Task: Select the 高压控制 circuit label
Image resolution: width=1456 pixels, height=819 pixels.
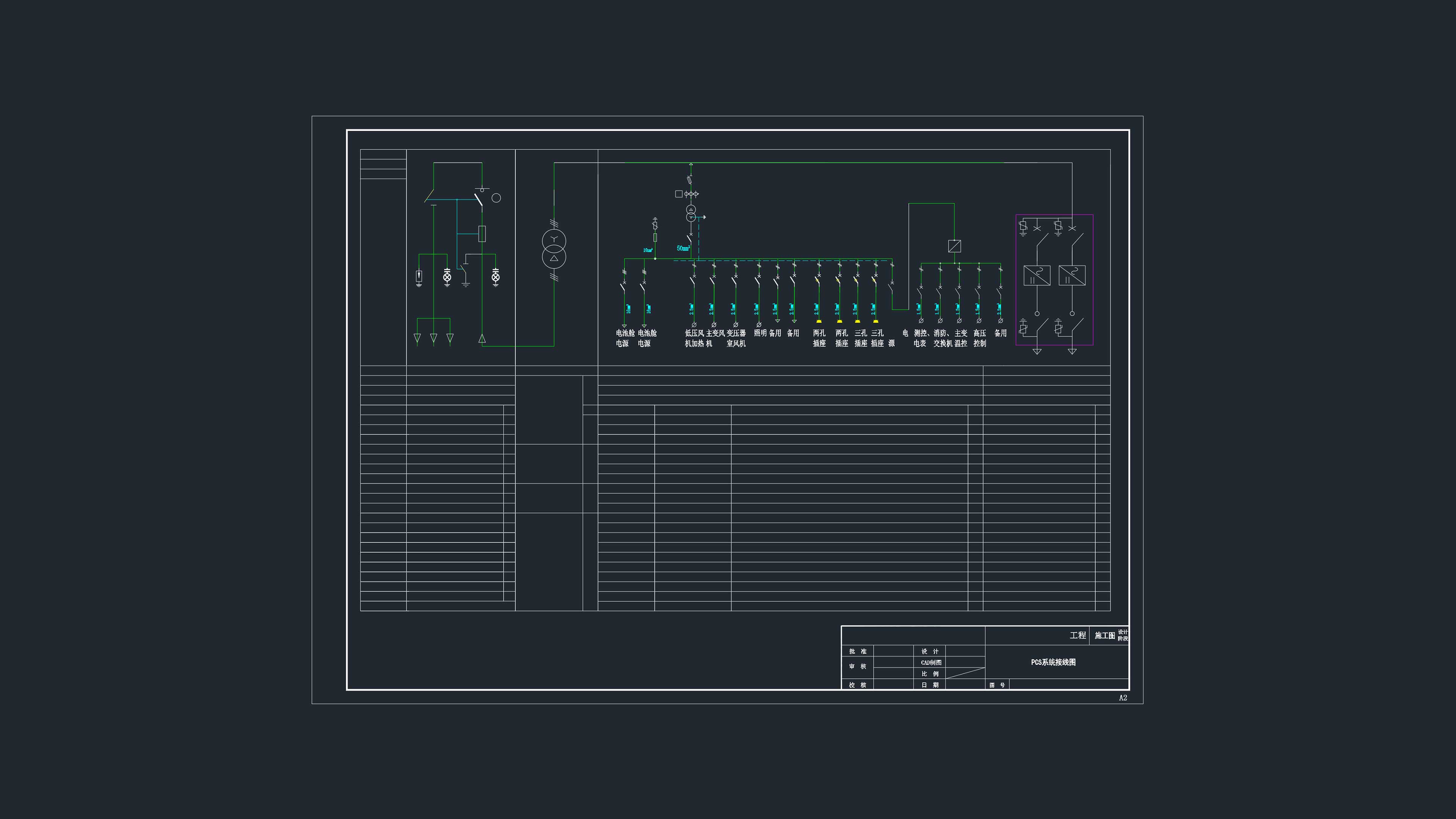Action: pos(979,338)
